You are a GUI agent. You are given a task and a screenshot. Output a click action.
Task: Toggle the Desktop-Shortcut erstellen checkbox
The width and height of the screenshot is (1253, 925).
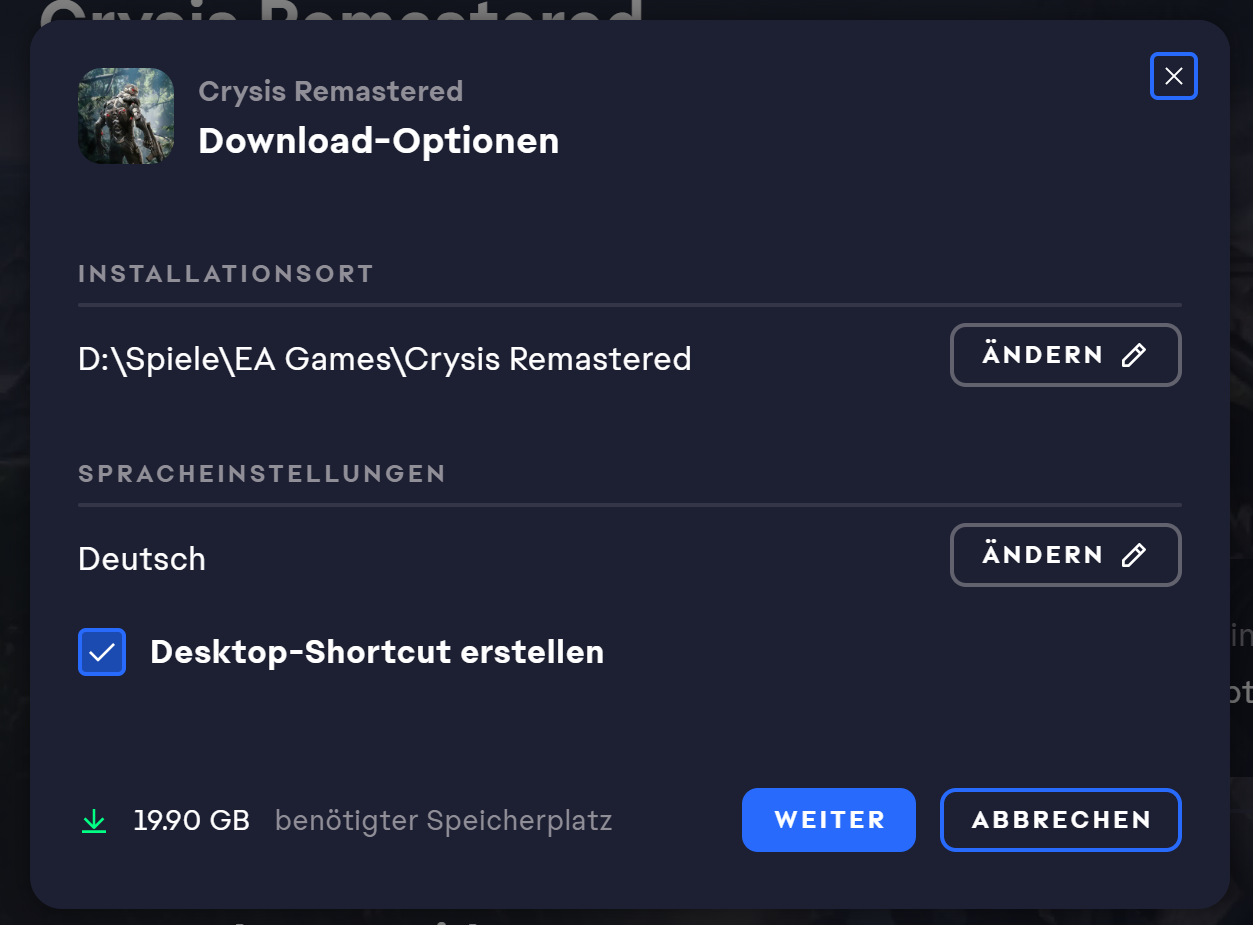pyautogui.click(x=102, y=652)
